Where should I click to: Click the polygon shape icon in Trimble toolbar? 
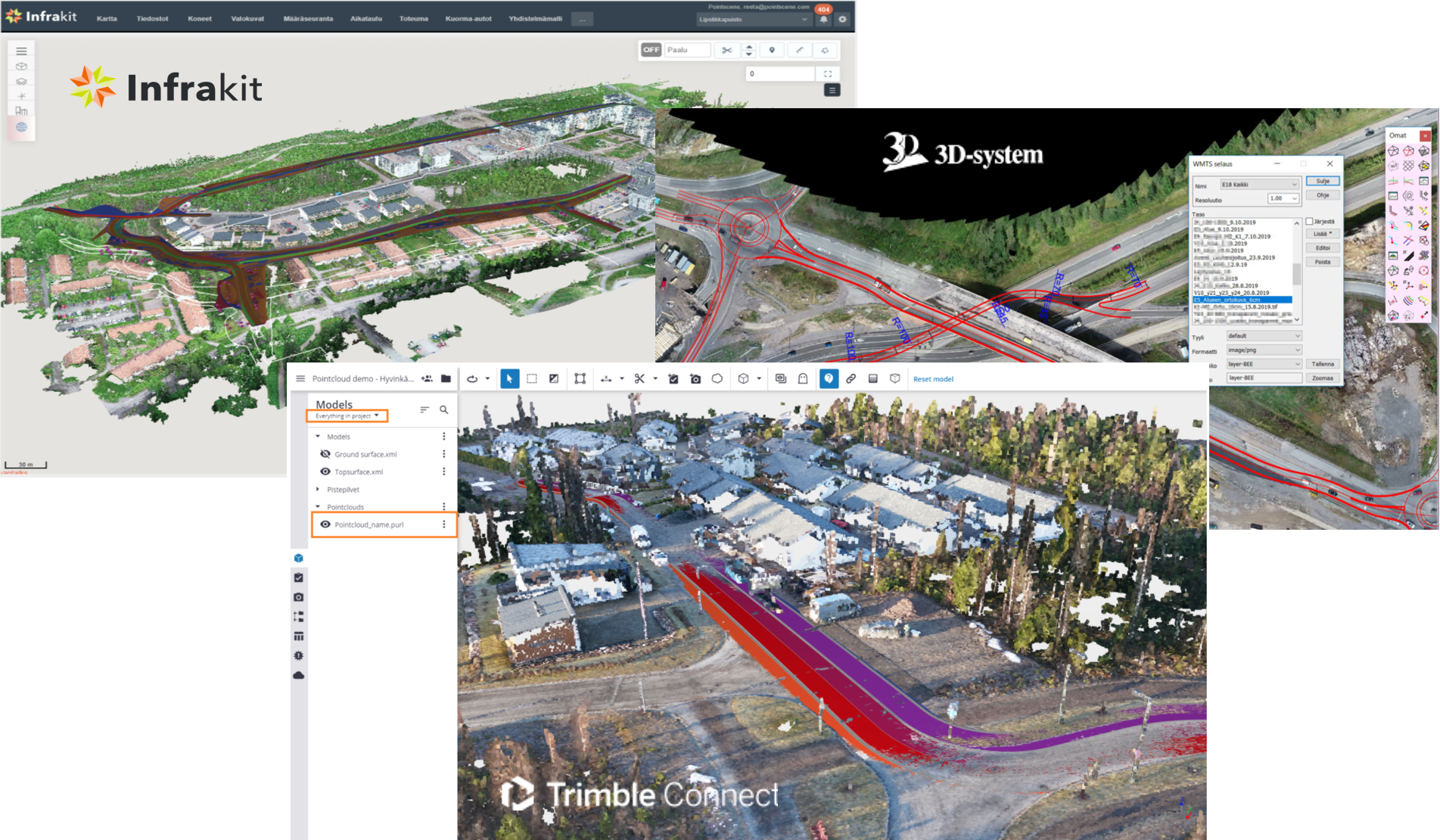[717, 378]
